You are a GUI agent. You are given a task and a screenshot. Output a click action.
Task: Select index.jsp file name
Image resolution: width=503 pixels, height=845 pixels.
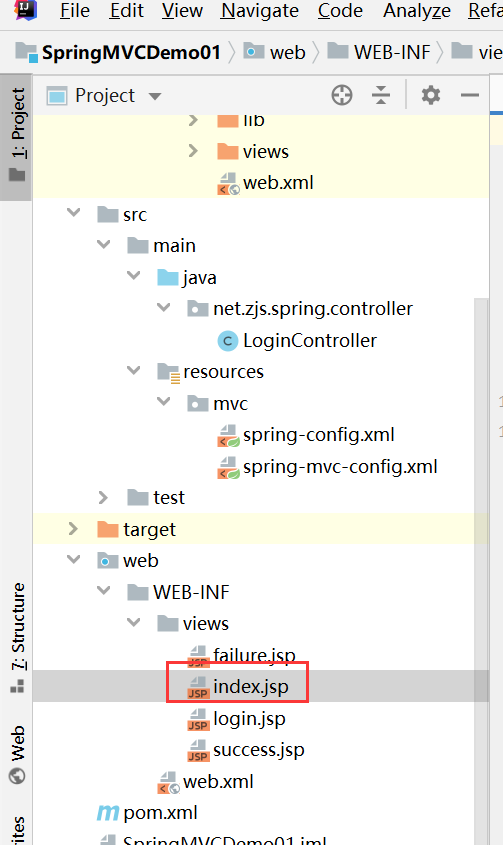coord(251,687)
